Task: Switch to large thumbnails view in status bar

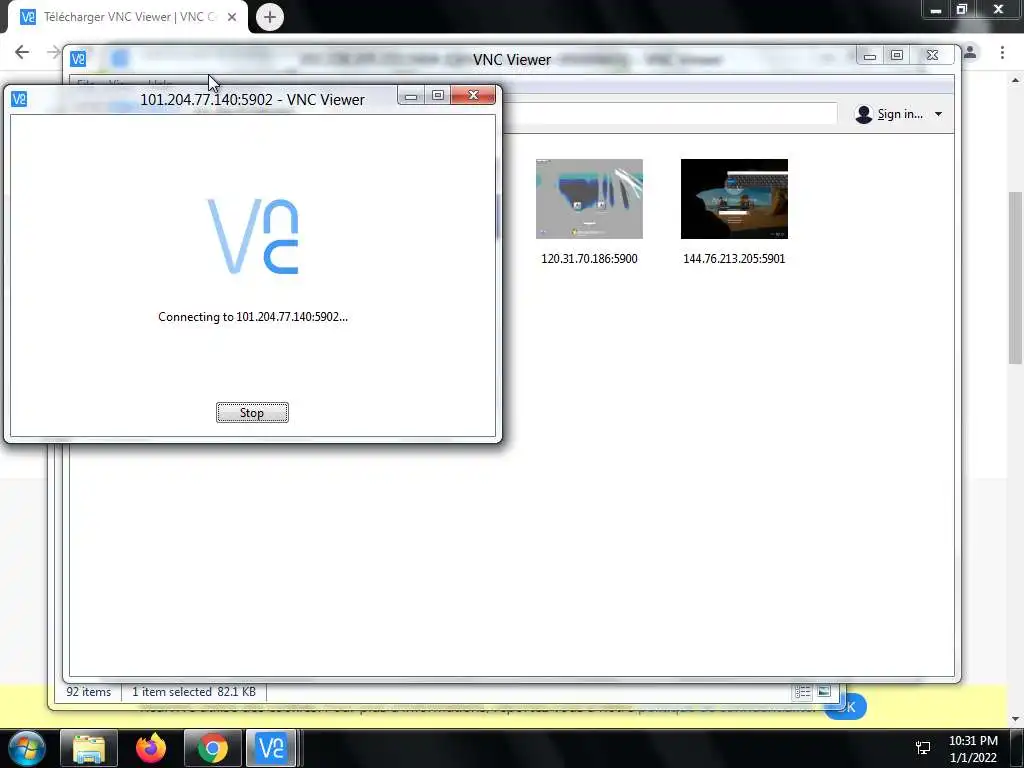Action: 824,692
